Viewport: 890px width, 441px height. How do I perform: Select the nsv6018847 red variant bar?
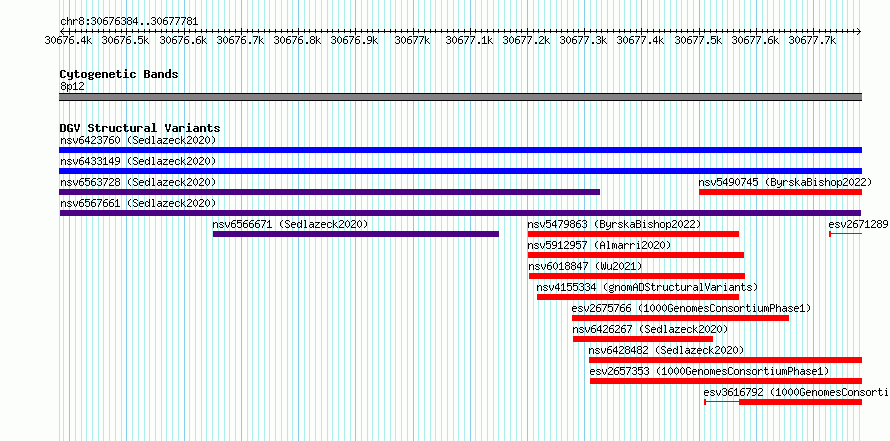[637, 276]
